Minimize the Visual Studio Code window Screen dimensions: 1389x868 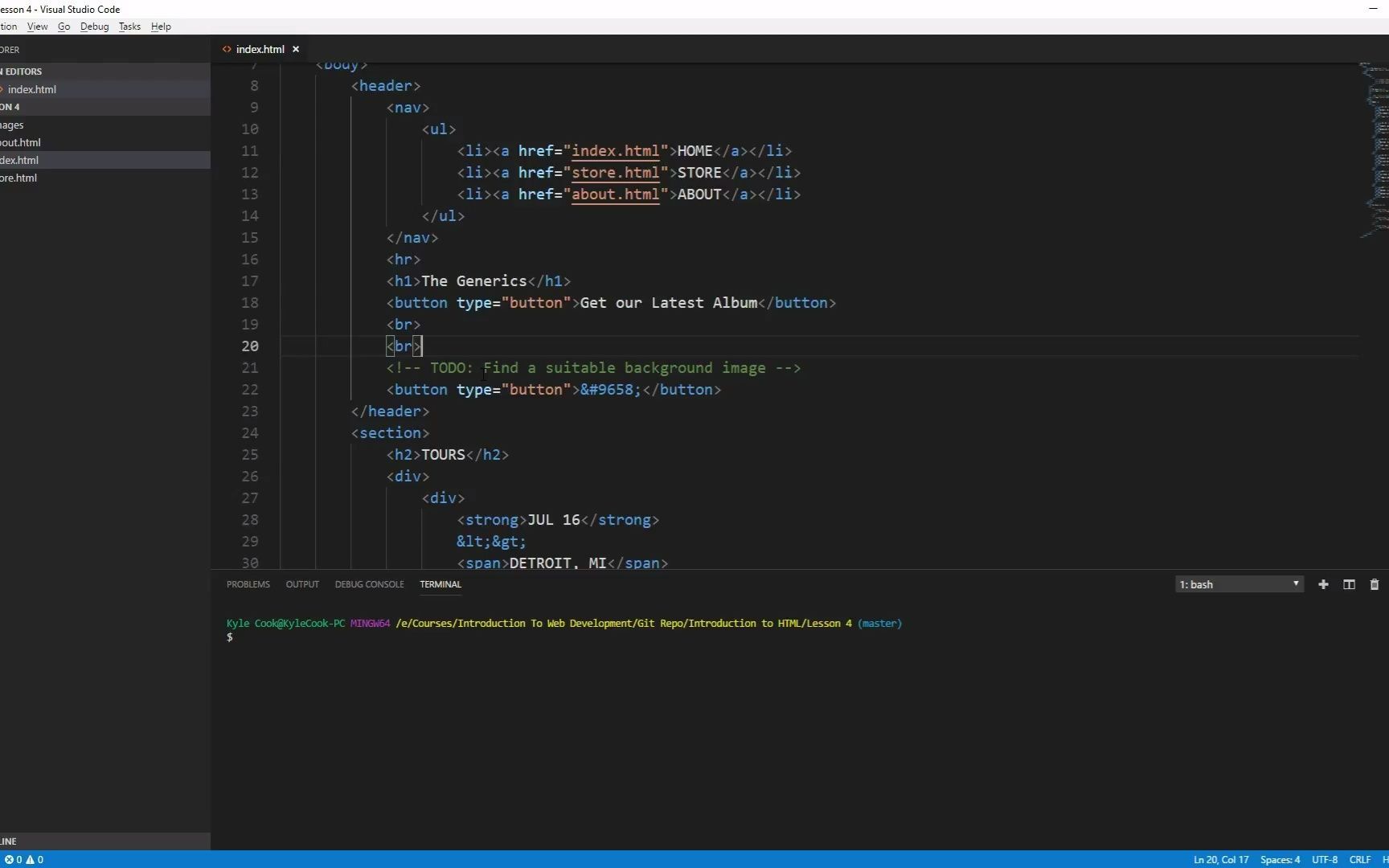tap(1373, 9)
